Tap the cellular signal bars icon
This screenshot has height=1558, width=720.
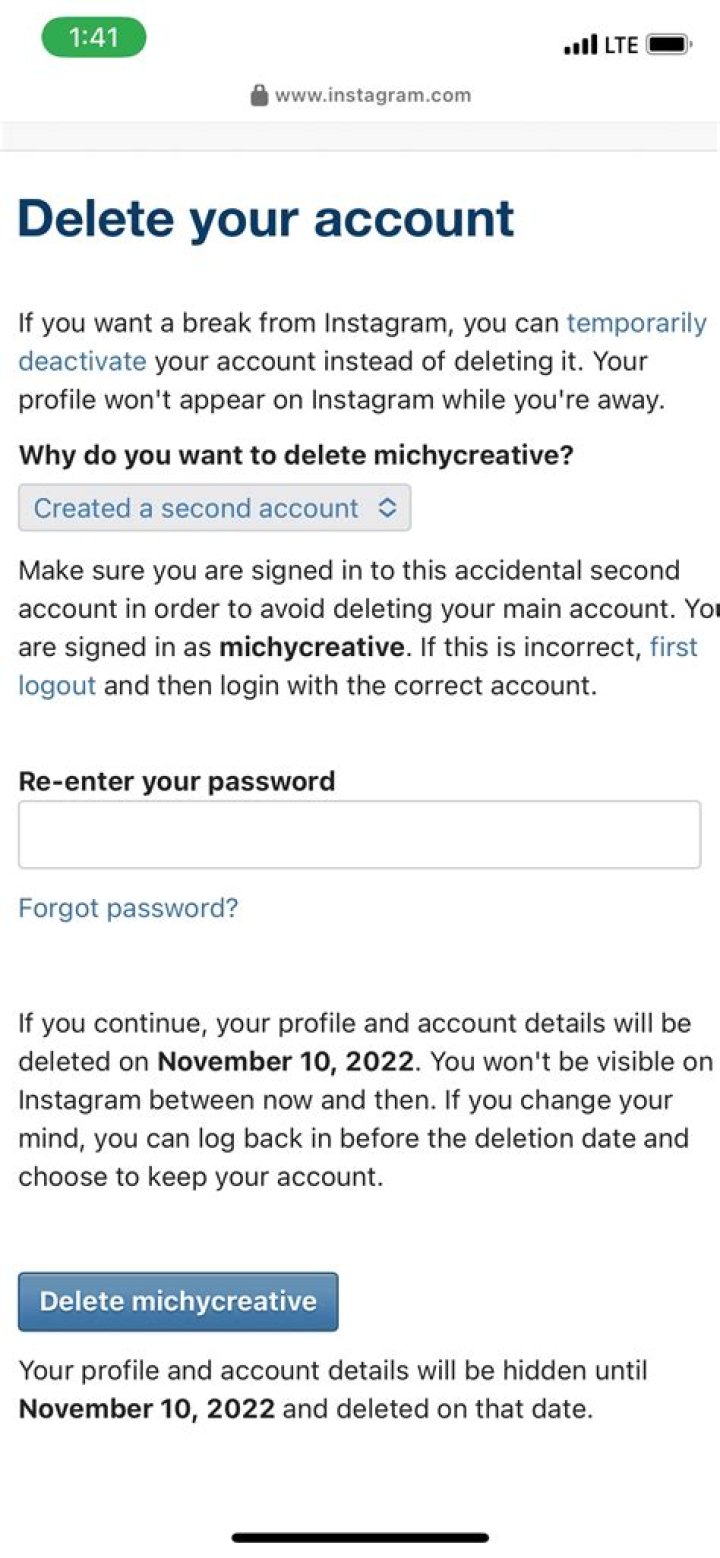580,45
